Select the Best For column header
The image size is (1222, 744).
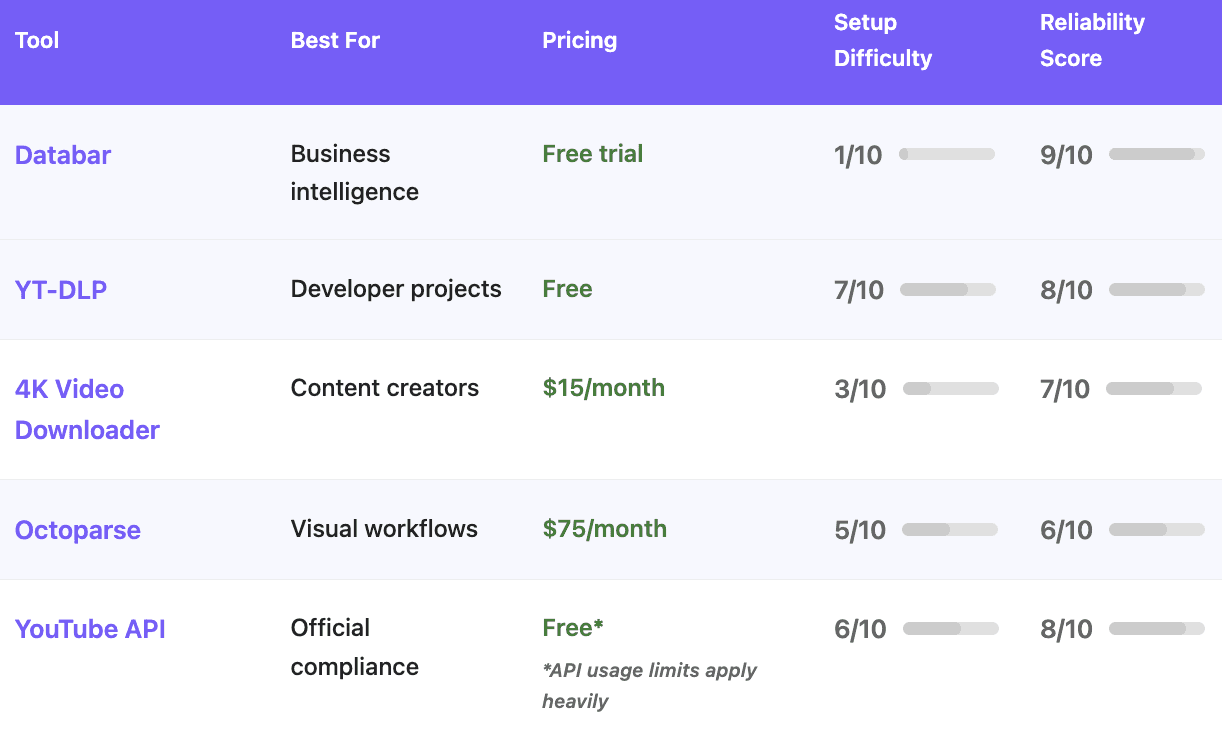point(335,41)
